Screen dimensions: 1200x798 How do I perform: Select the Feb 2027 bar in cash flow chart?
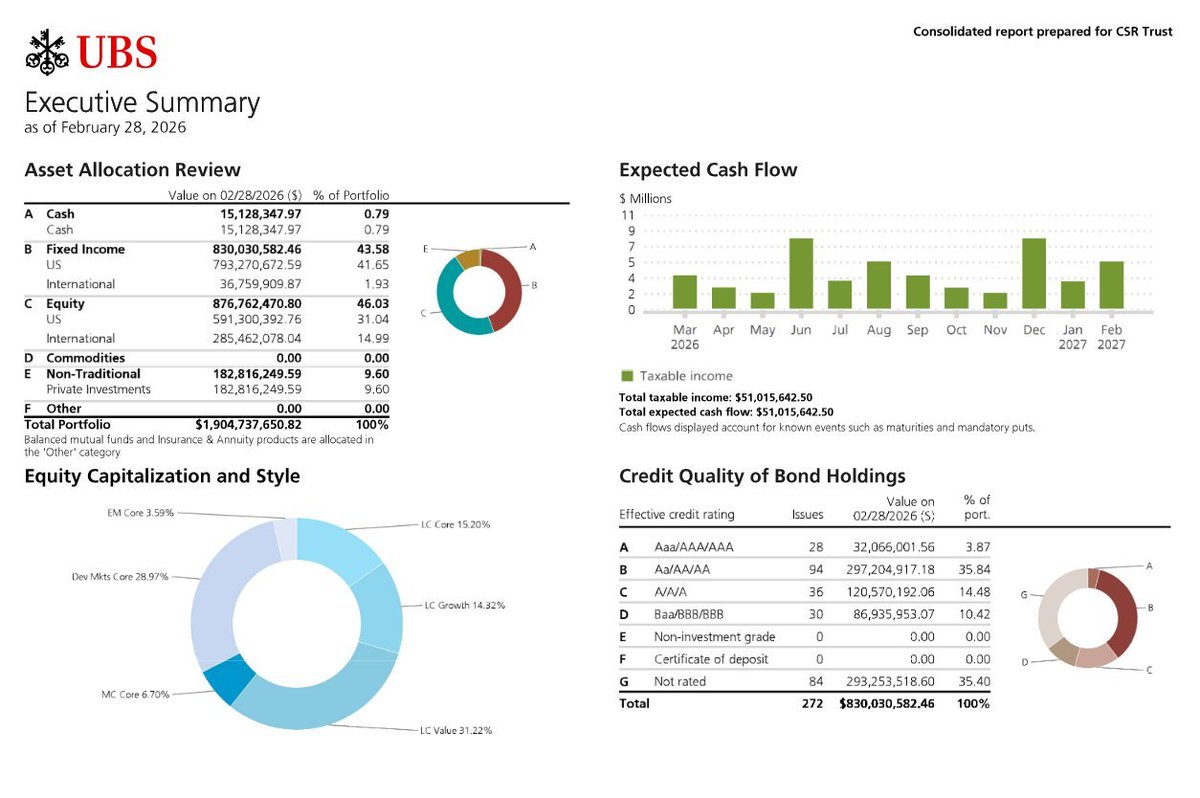click(1111, 285)
